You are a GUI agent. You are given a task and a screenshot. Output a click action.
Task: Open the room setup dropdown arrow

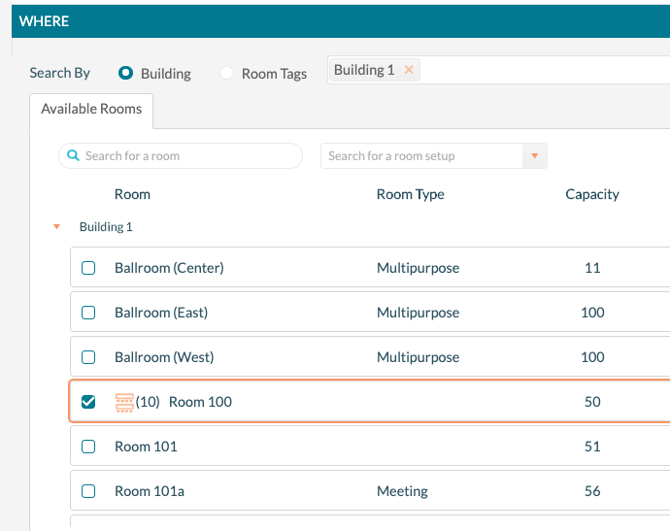point(535,156)
